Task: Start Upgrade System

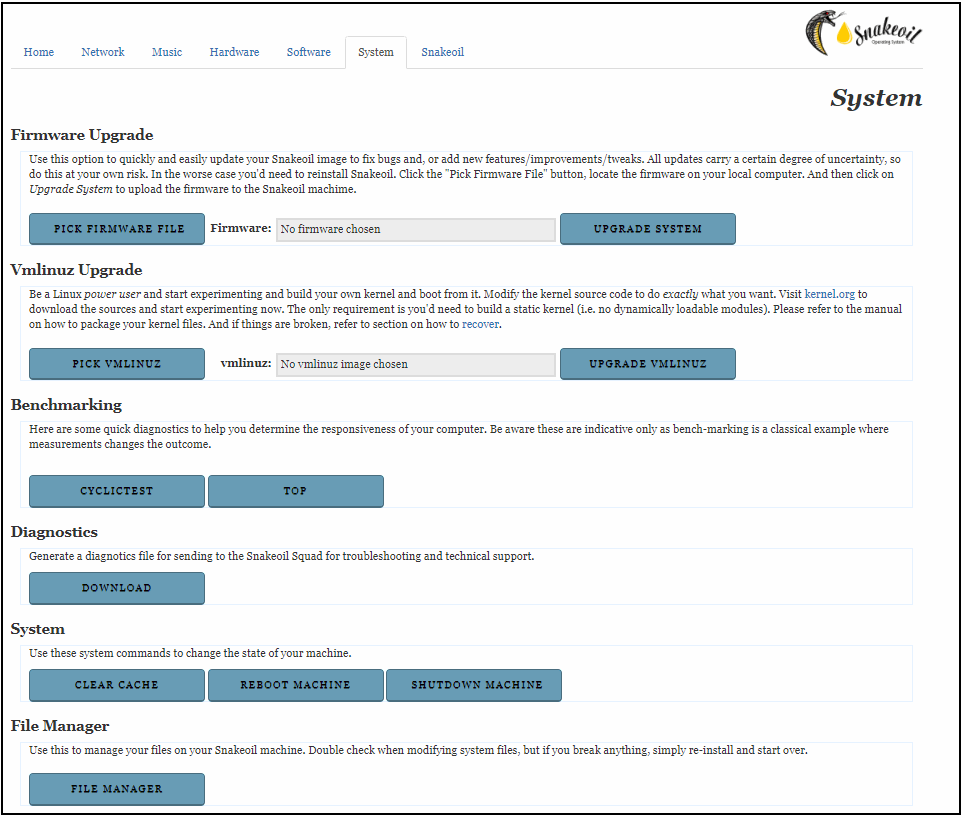Action: [x=647, y=229]
